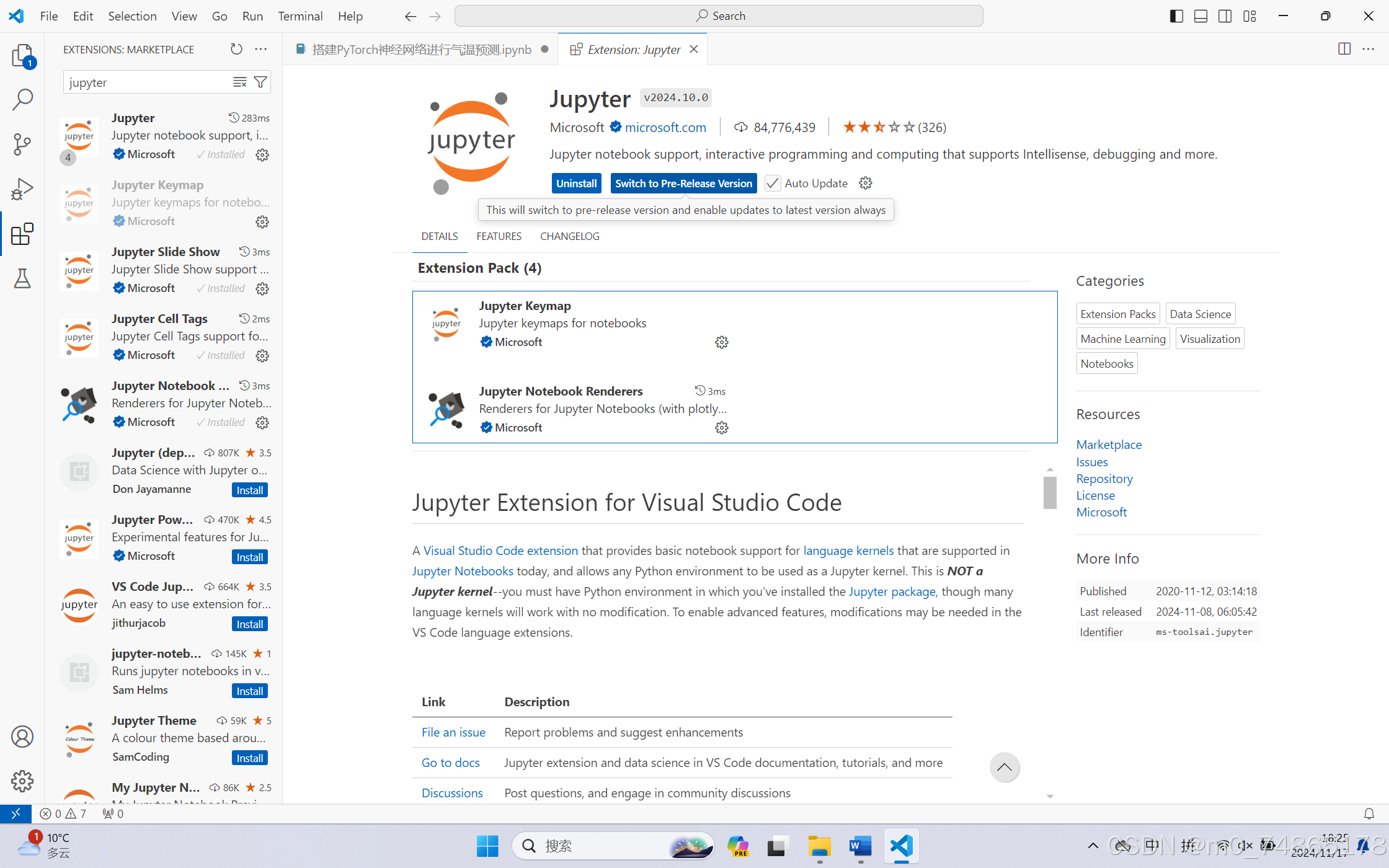Toggle the Auto Update checkbox
Image resolution: width=1389 pixels, height=868 pixels.
click(x=773, y=183)
